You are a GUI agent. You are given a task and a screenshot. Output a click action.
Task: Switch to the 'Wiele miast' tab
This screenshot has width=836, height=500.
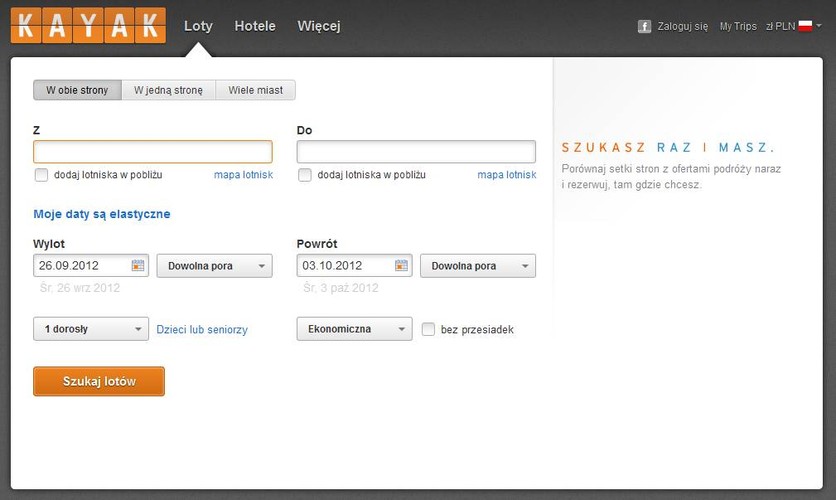pyautogui.click(x=255, y=90)
